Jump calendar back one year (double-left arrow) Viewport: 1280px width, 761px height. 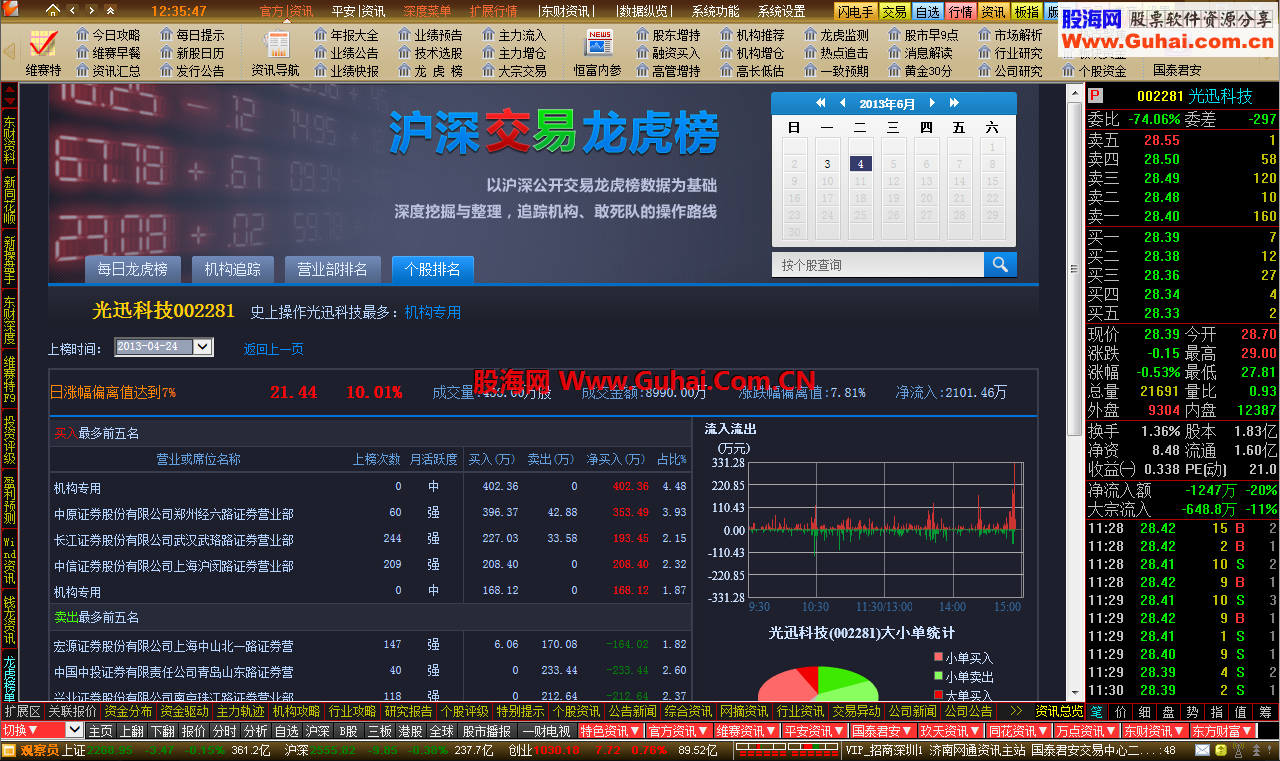tap(821, 103)
